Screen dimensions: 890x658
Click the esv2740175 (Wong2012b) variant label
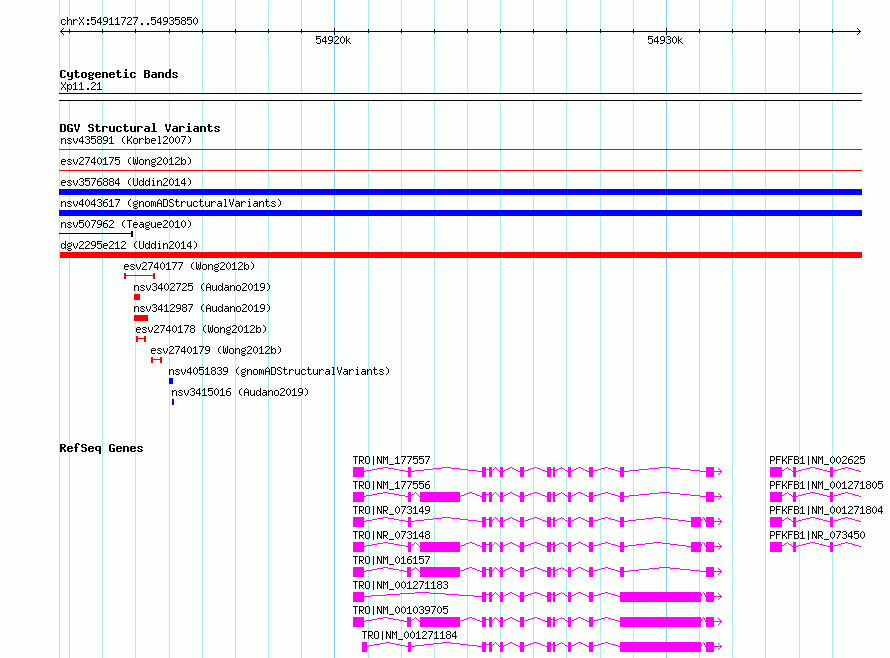pos(126,161)
